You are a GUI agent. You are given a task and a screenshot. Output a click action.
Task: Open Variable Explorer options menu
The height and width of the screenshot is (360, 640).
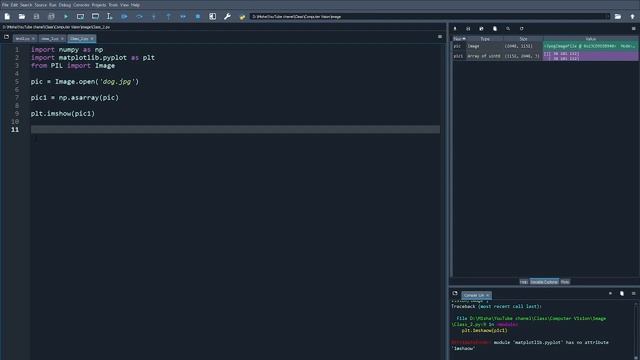point(633,29)
